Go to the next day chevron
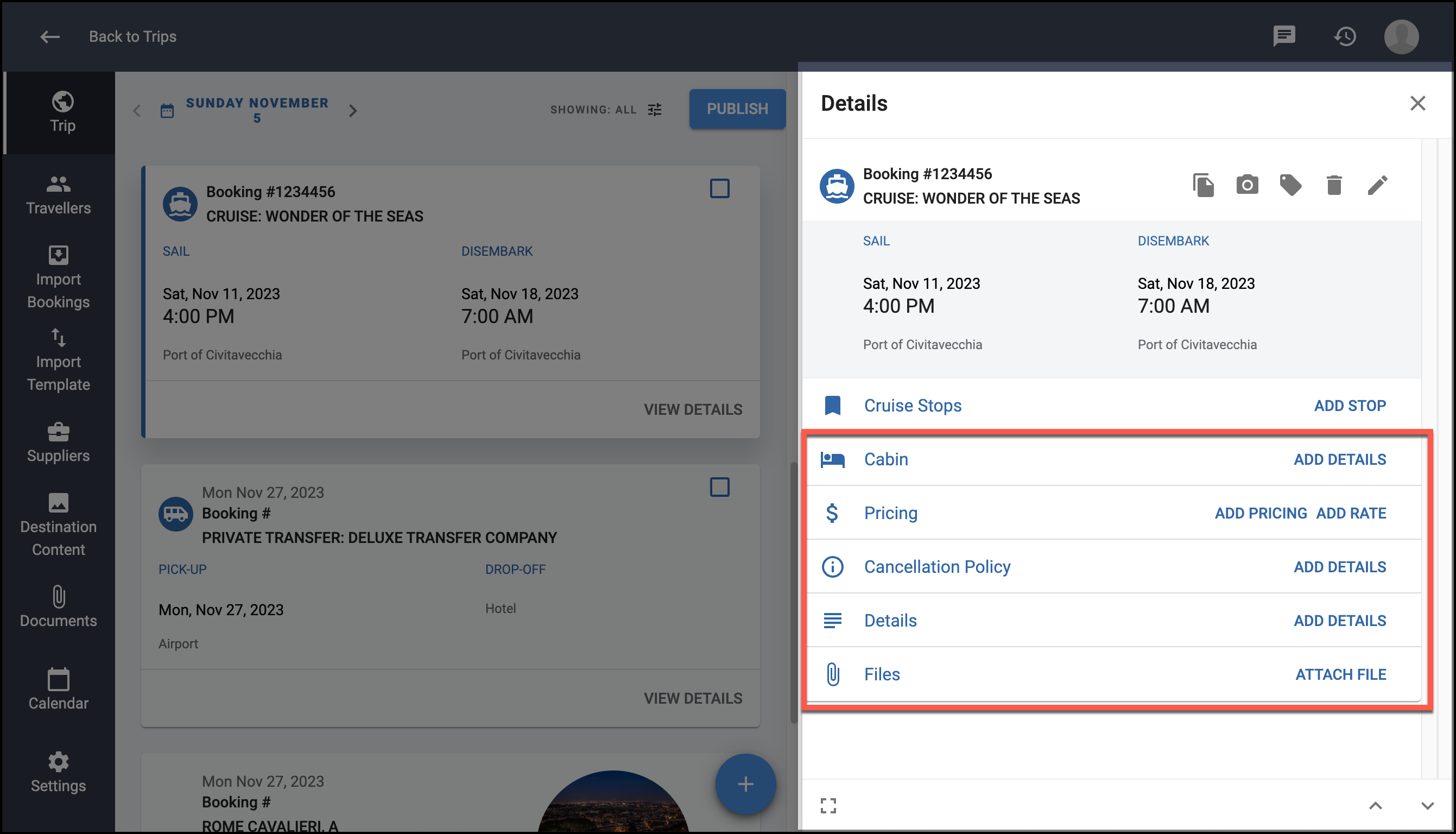1456x834 pixels. point(353,111)
